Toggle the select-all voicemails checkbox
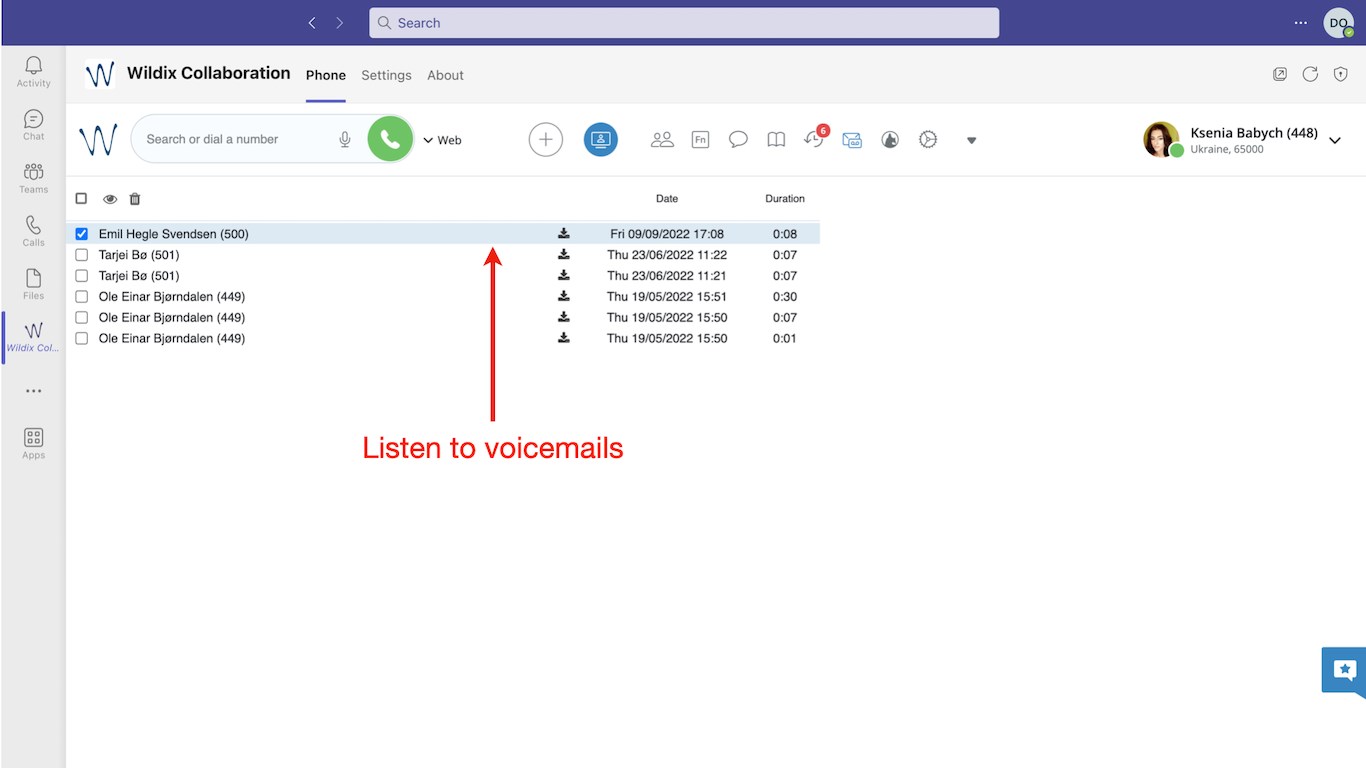The width and height of the screenshot is (1366, 768). pyautogui.click(x=82, y=199)
